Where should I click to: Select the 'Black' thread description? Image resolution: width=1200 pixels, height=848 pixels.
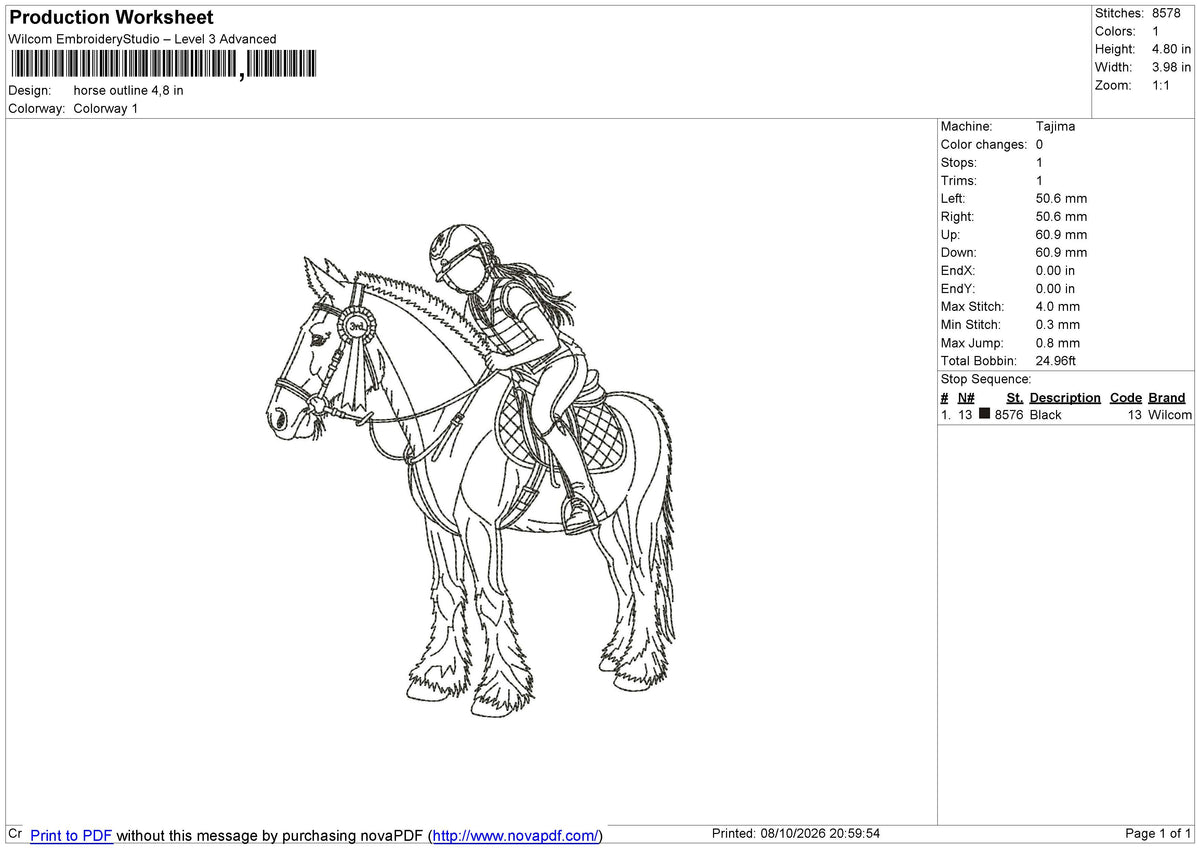(x=1046, y=414)
